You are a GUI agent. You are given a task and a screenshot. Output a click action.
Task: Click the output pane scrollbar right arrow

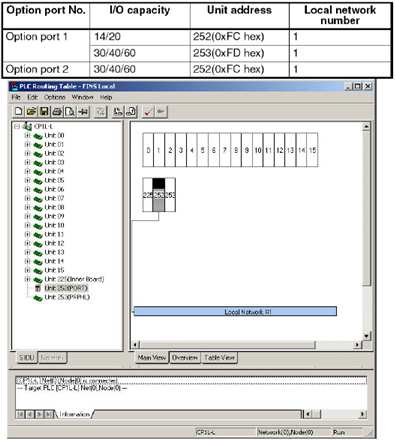click(363, 414)
